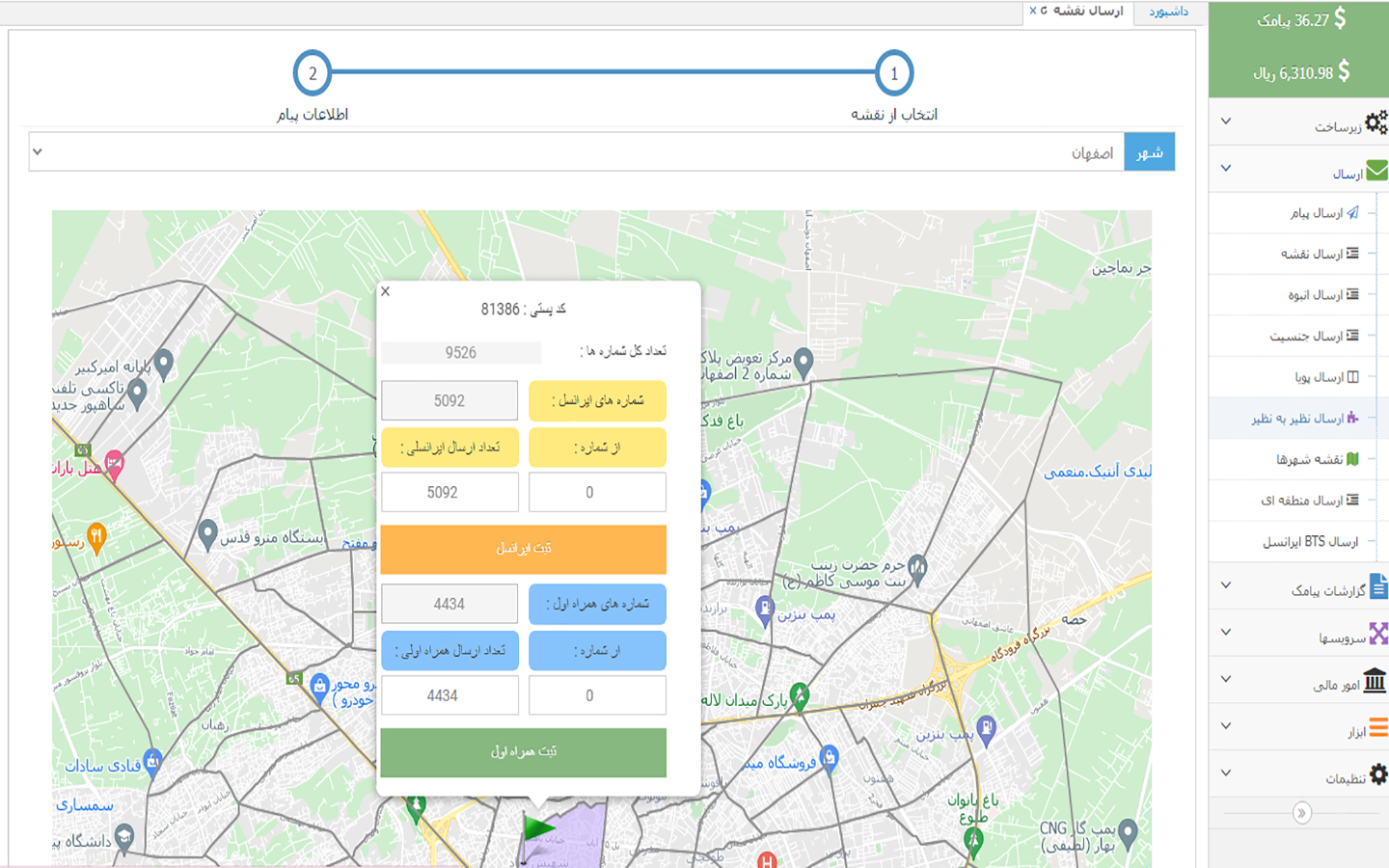Click the قنادی سادات map pin
This screenshot has width=1389, height=868.
pos(152,763)
